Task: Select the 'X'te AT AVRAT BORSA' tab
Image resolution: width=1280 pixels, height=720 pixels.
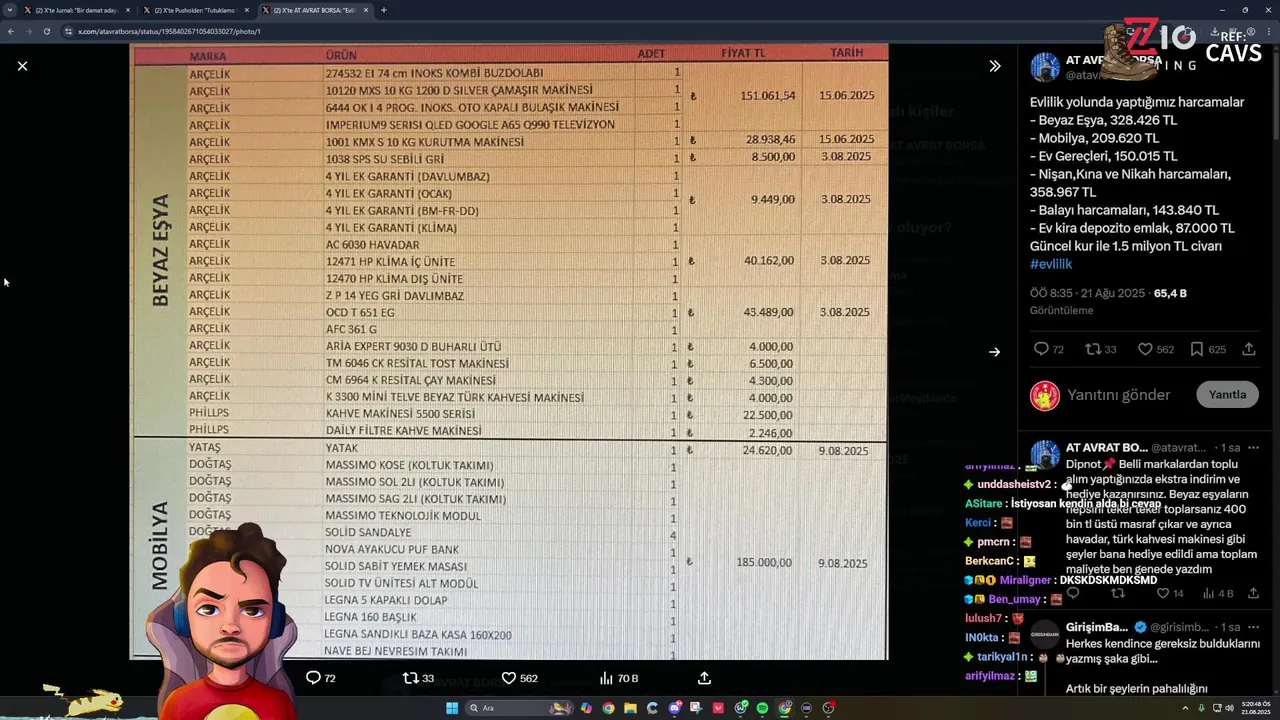Action: tap(314, 10)
